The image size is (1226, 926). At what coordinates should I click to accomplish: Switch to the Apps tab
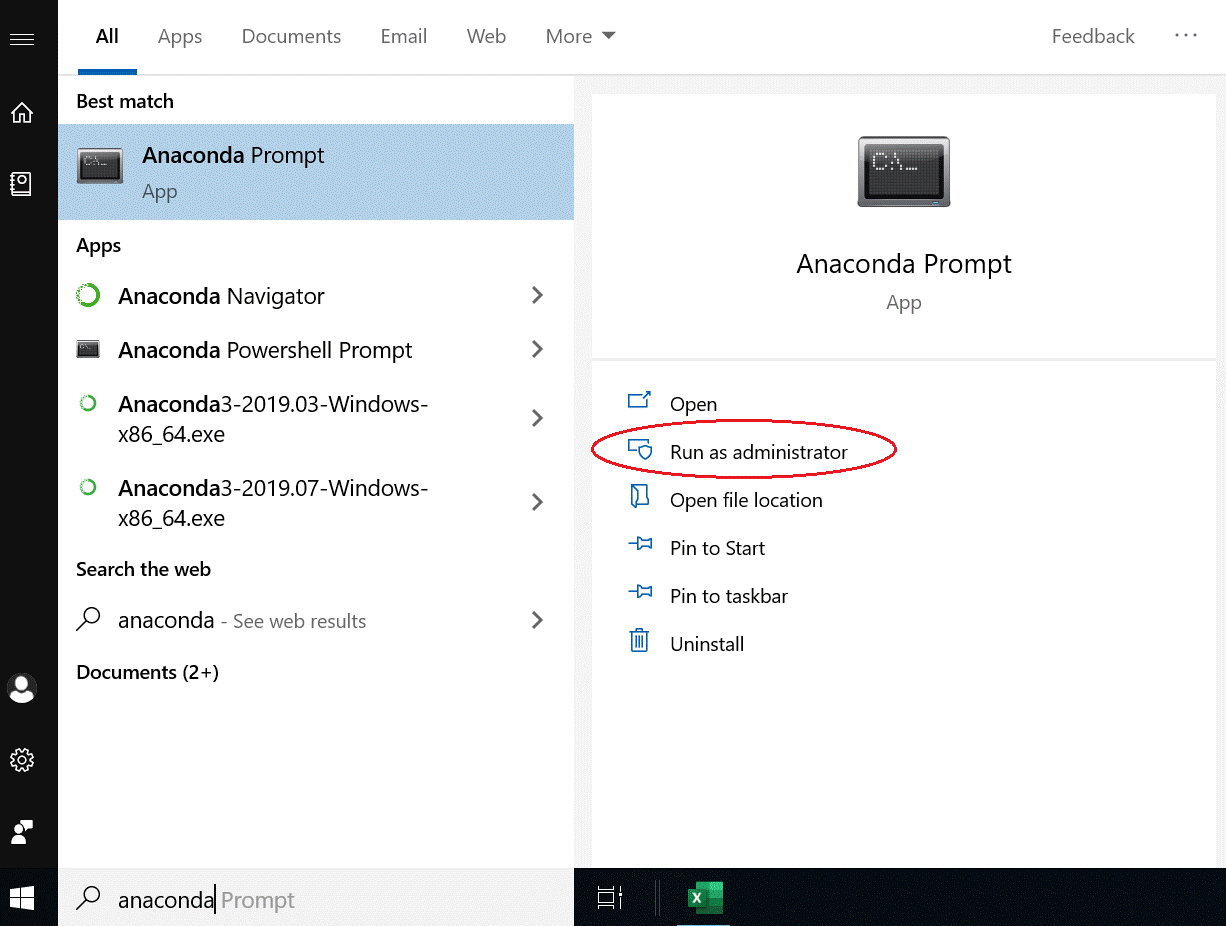click(180, 36)
